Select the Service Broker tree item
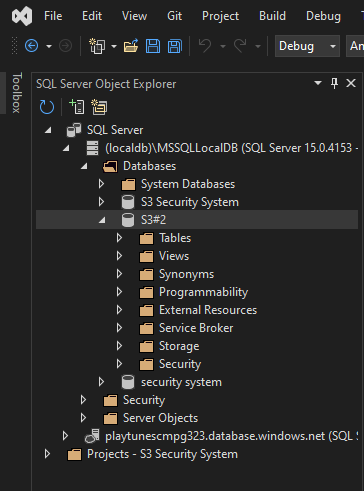 (x=196, y=328)
